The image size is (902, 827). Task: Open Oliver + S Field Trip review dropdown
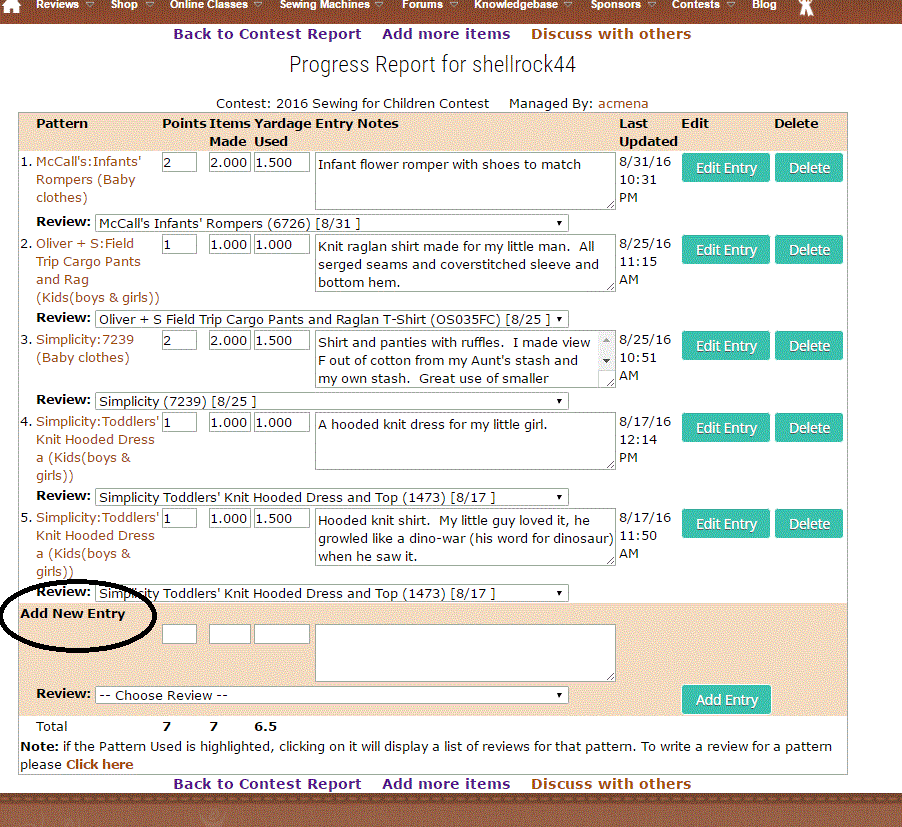tap(332, 319)
